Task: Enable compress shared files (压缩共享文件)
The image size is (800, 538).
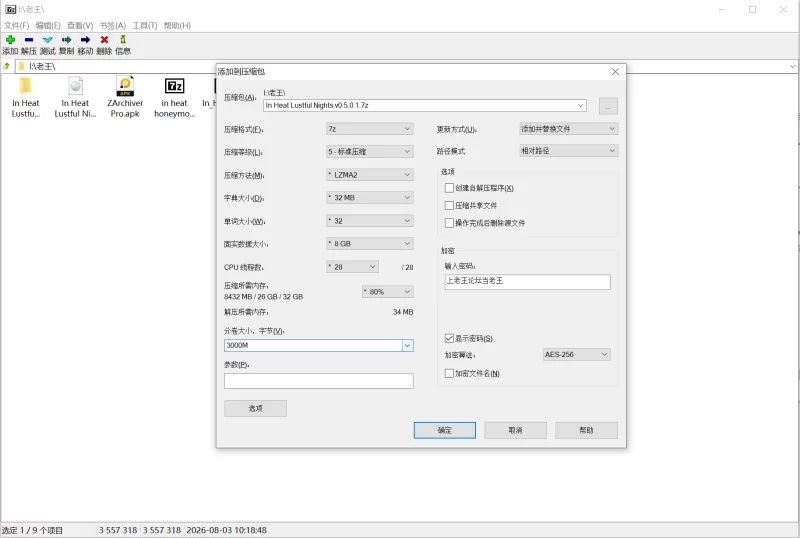Action: pyautogui.click(x=449, y=205)
